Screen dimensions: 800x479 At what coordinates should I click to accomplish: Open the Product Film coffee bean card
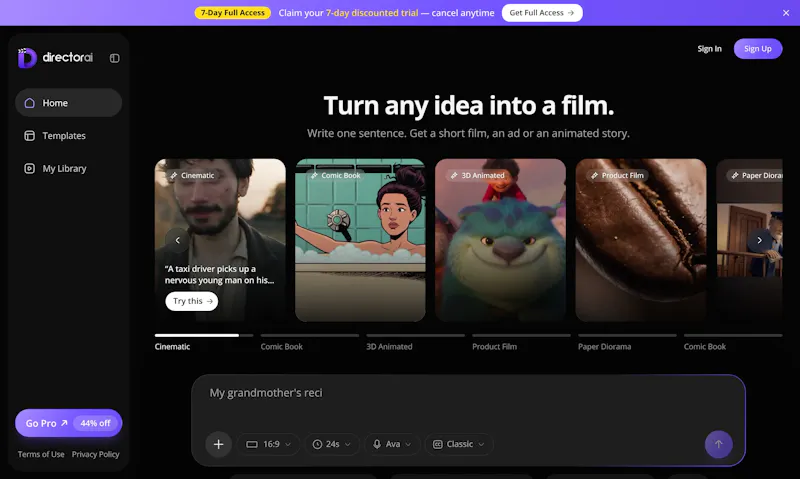[641, 240]
